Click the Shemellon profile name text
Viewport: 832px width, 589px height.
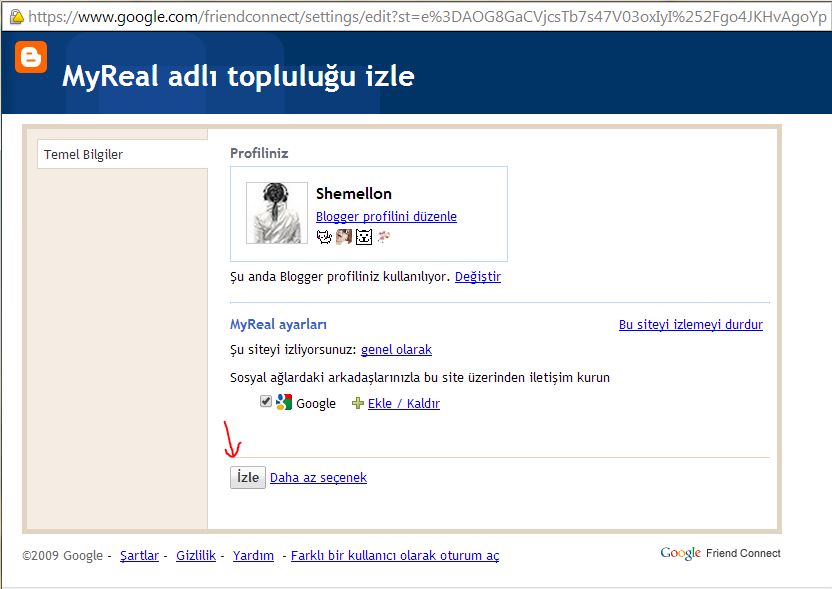coord(354,194)
